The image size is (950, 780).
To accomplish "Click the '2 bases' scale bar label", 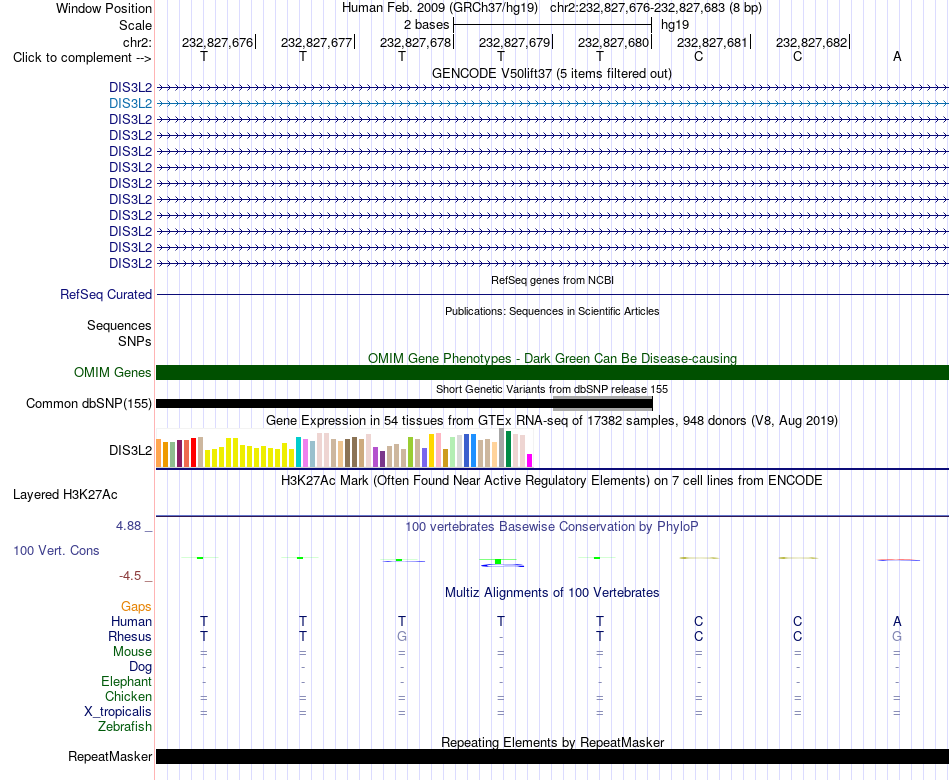I will [x=427, y=25].
